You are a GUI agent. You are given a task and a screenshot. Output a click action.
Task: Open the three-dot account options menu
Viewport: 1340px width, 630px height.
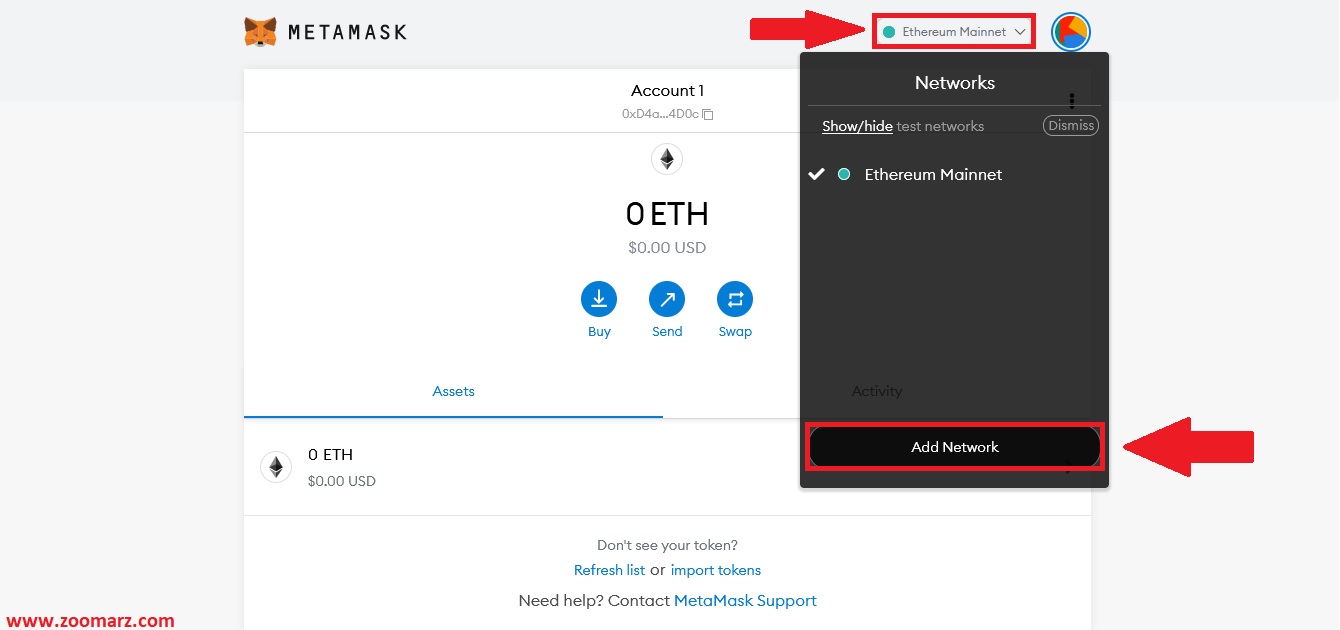pos(1071,101)
